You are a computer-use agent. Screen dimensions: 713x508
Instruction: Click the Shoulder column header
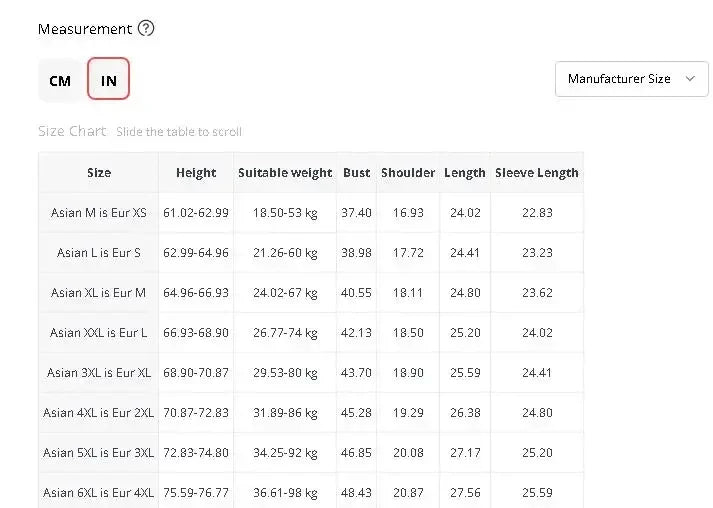click(408, 173)
